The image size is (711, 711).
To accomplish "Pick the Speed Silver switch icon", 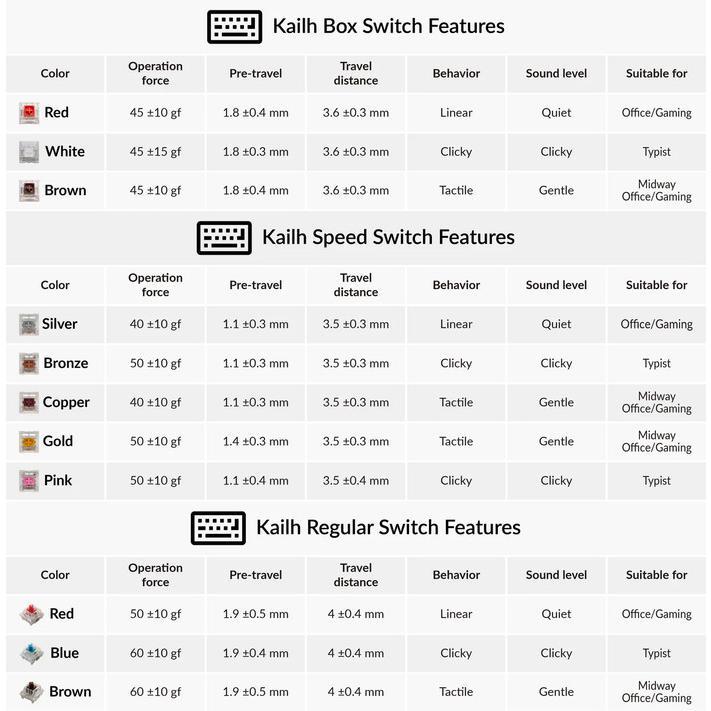I will (x=28, y=324).
